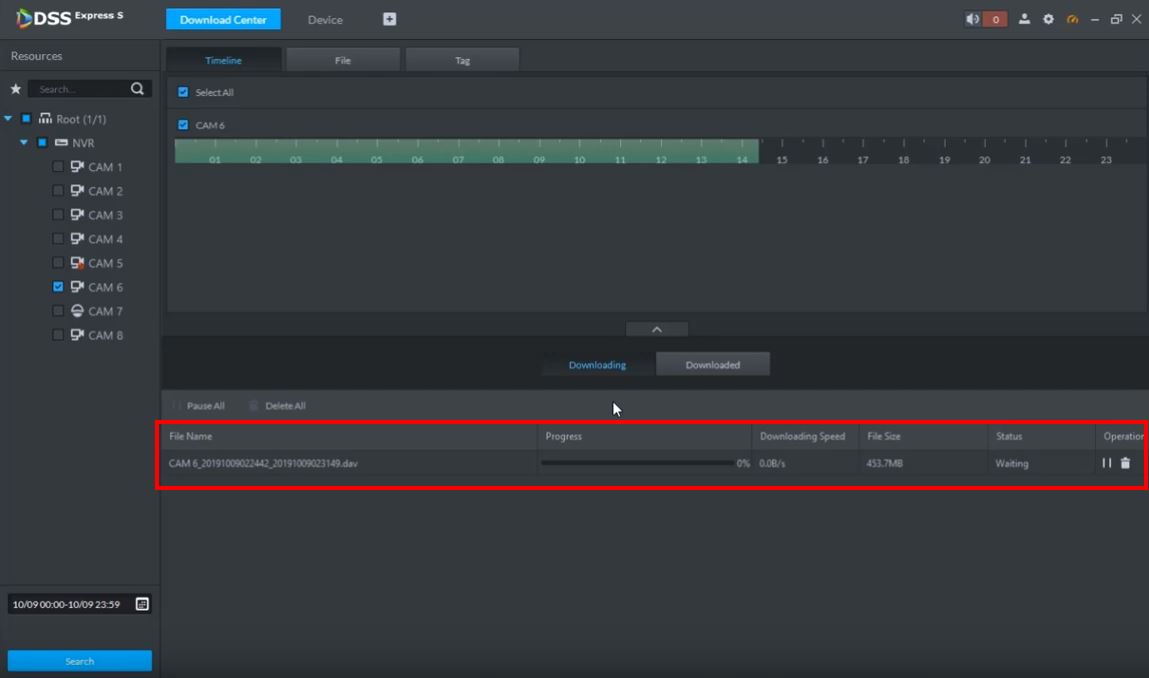Collapse the Root tree node arrow
This screenshot has width=1149, height=678.
click(x=8, y=118)
